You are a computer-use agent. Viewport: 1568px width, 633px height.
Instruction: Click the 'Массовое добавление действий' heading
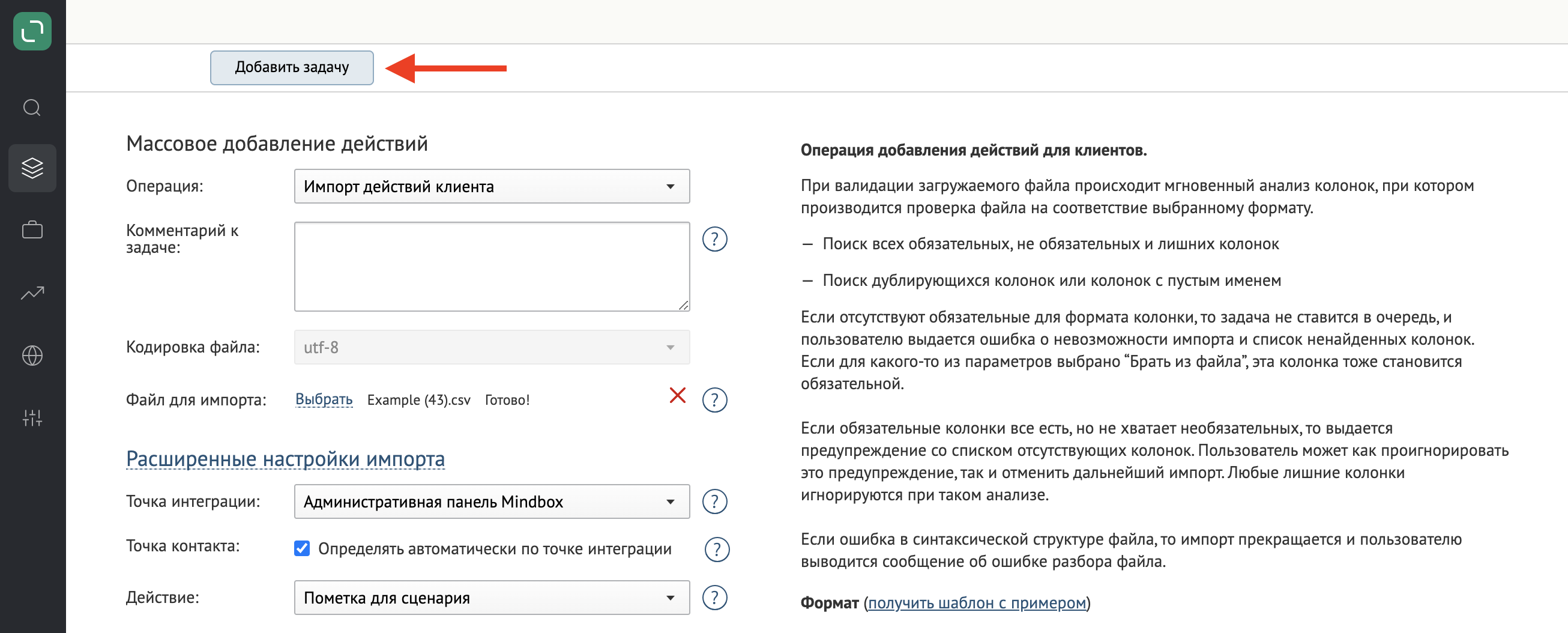277,144
